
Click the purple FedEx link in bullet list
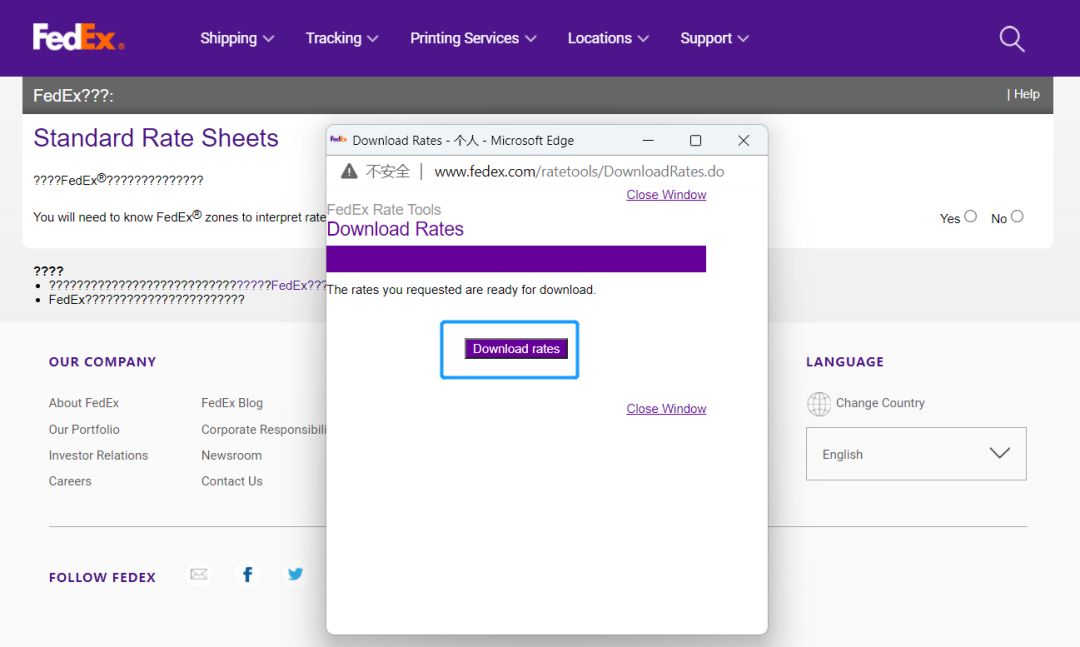pos(282,285)
